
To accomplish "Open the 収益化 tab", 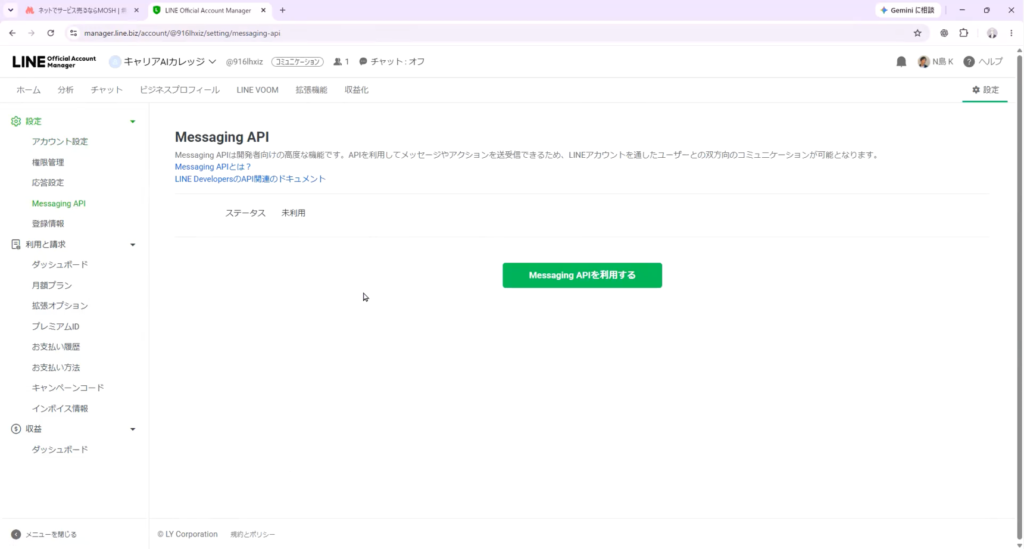I will tap(357, 90).
